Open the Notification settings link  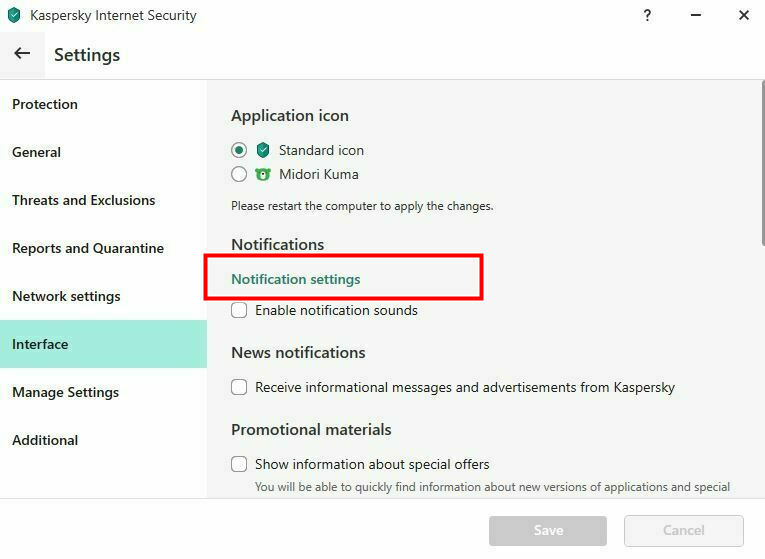296,279
